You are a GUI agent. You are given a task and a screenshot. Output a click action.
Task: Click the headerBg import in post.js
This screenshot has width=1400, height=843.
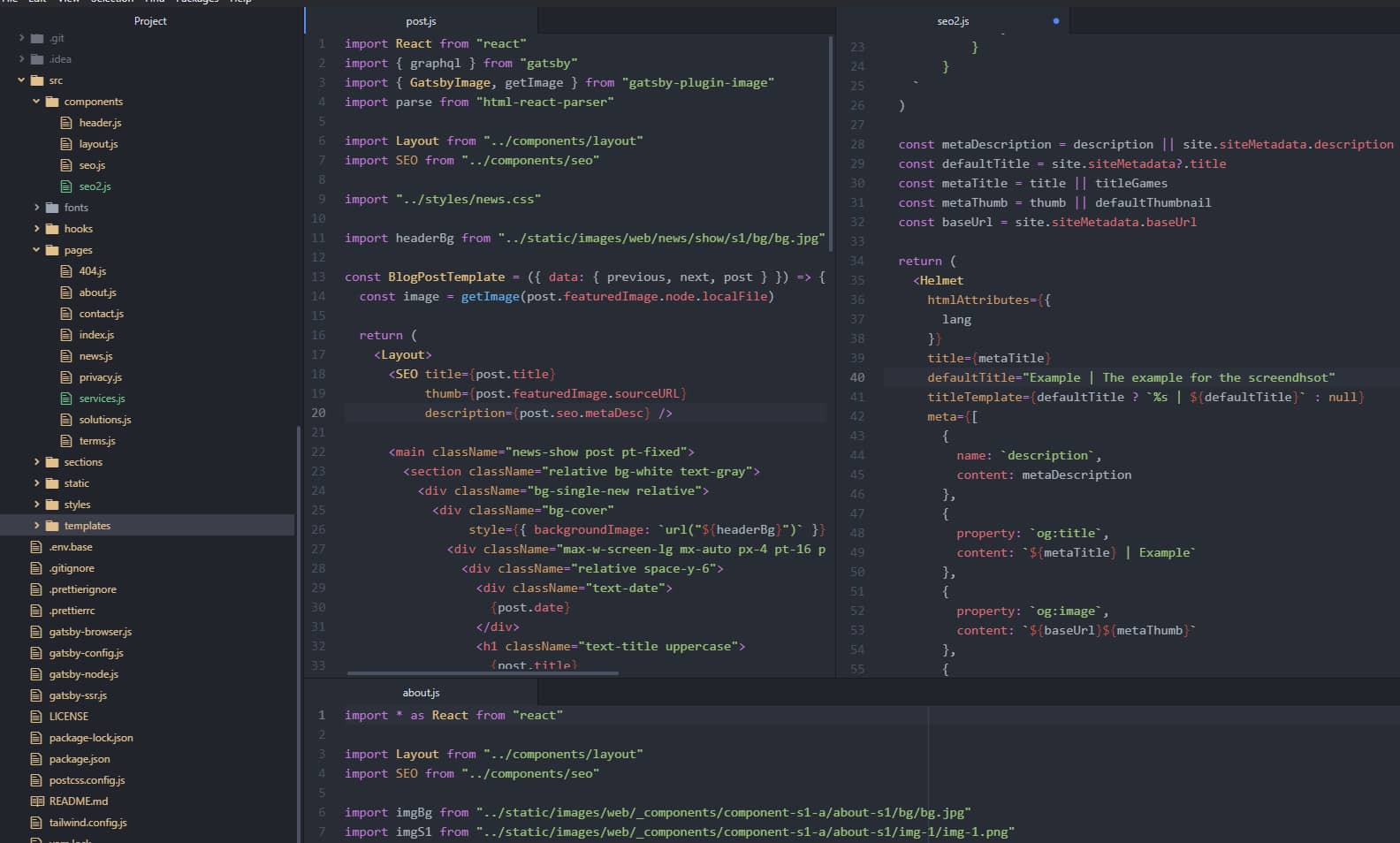585,238
